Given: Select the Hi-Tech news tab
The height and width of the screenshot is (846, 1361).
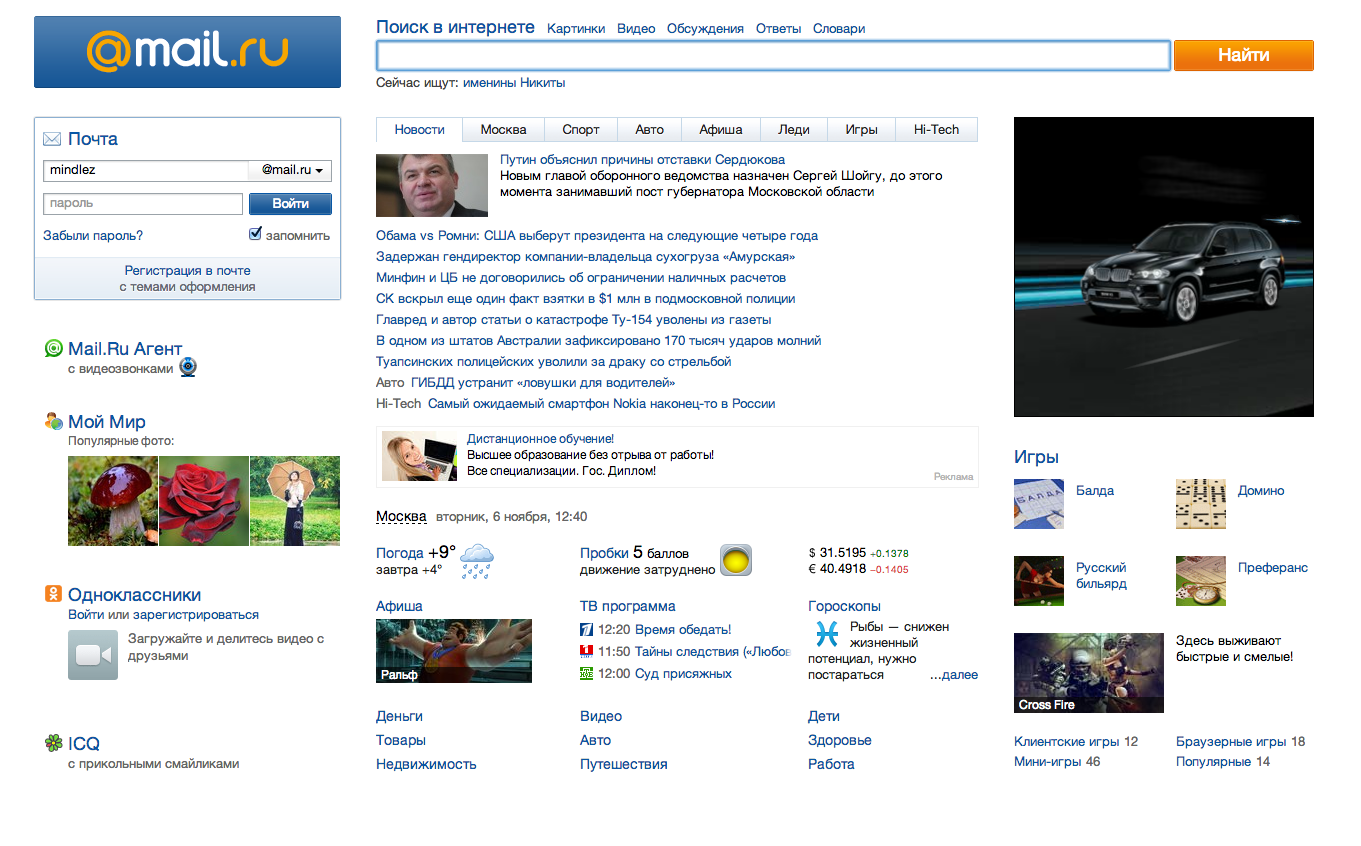Looking at the screenshot, I should click(x=936, y=130).
